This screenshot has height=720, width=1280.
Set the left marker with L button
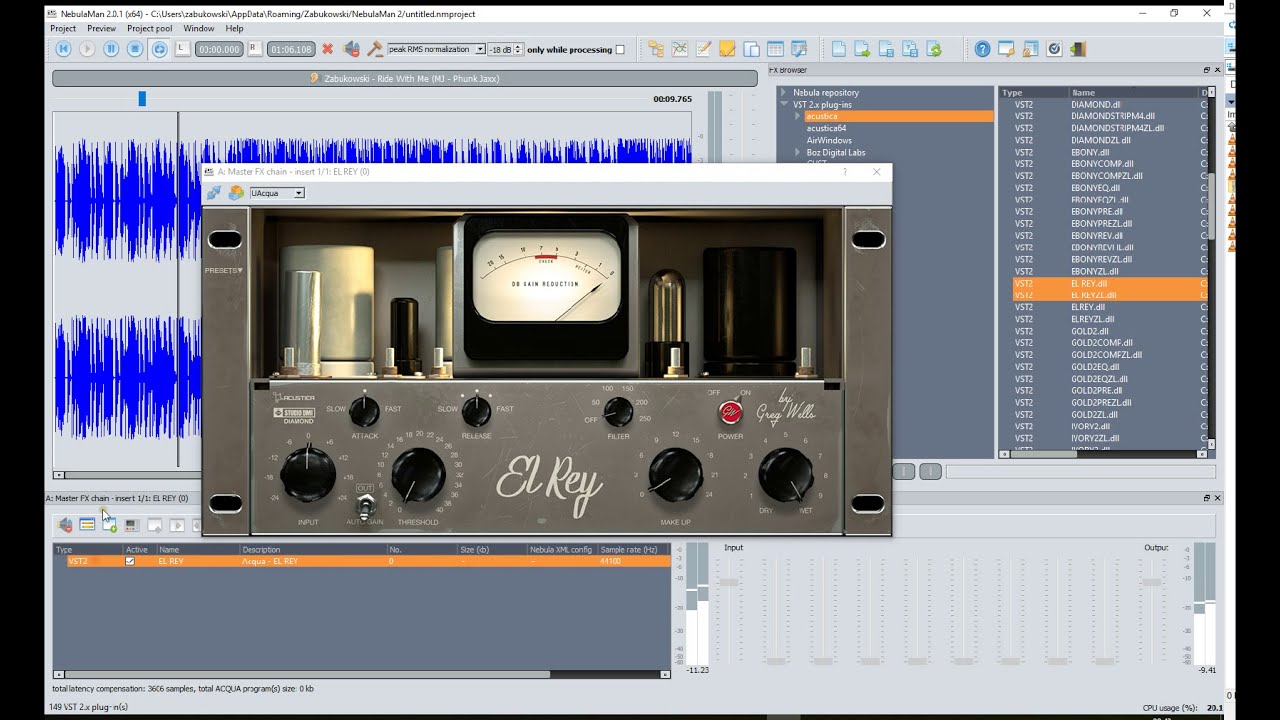point(182,48)
